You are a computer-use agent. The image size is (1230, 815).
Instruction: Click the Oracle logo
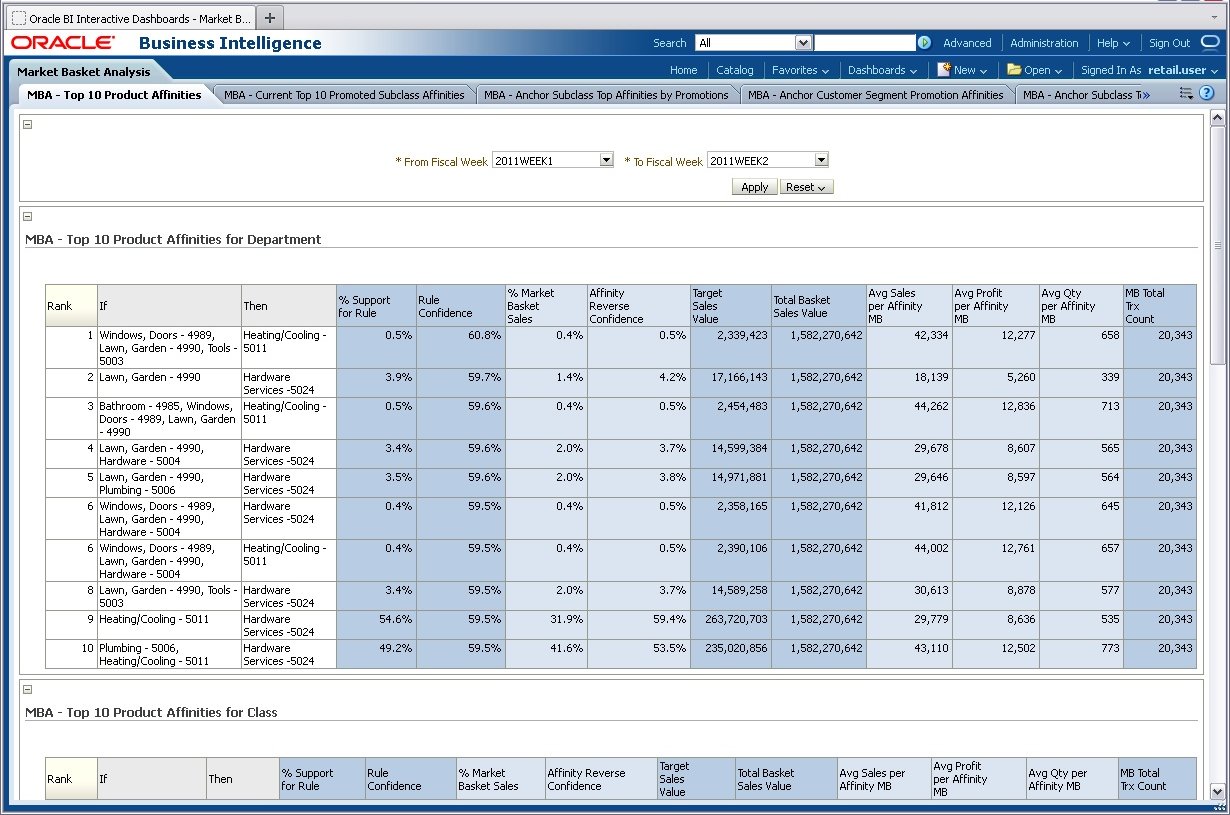pos(62,42)
